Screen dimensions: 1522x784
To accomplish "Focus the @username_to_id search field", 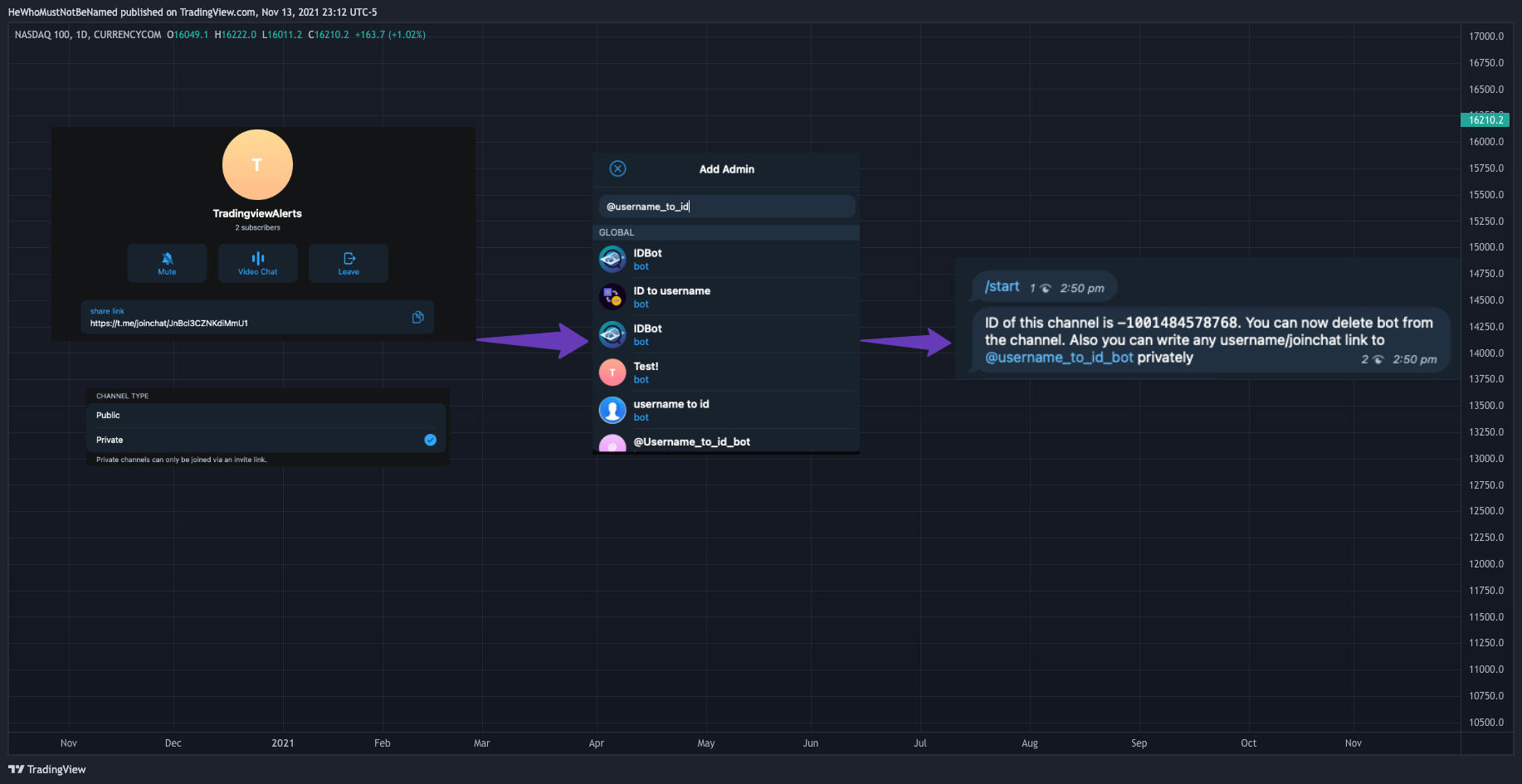I will click(727, 207).
